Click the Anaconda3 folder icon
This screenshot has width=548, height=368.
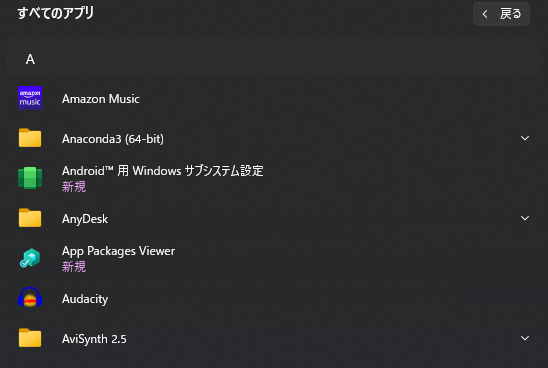point(30,138)
